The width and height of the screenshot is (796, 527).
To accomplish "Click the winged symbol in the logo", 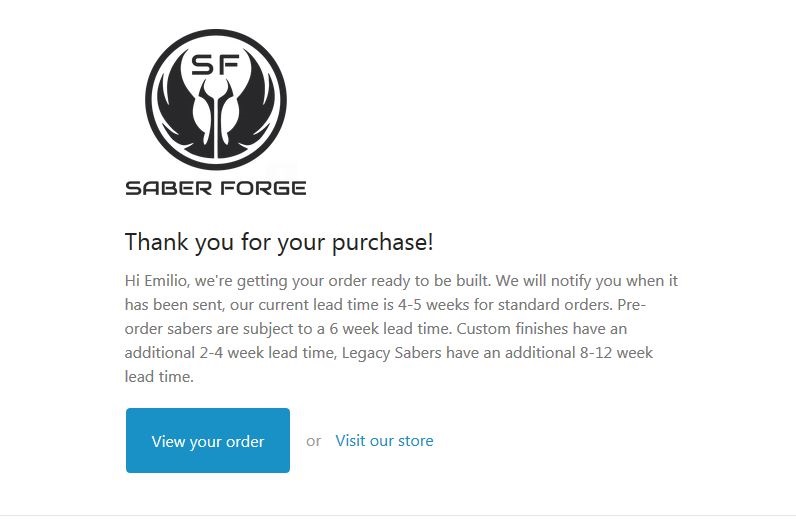I will pyautogui.click(x=216, y=120).
